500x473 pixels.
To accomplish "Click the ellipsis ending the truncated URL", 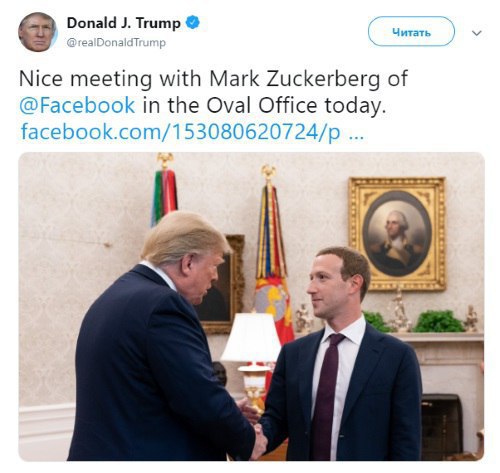I will (x=356, y=137).
